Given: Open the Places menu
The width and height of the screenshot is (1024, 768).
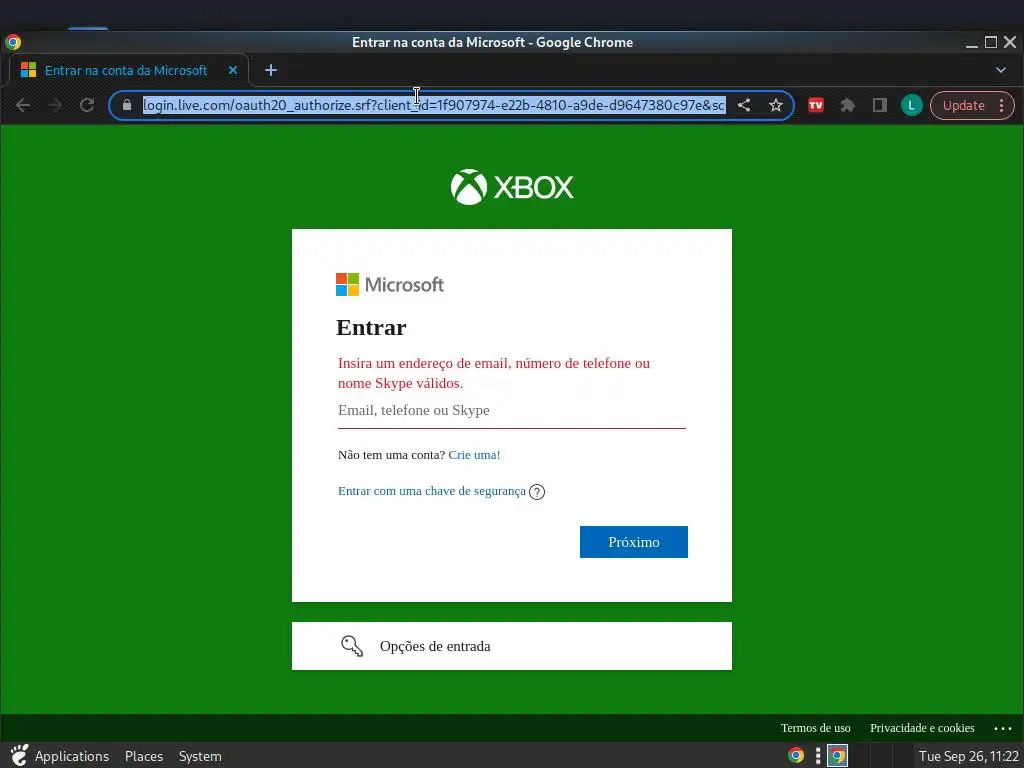Looking at the screenshot, I should coord(144,756).
